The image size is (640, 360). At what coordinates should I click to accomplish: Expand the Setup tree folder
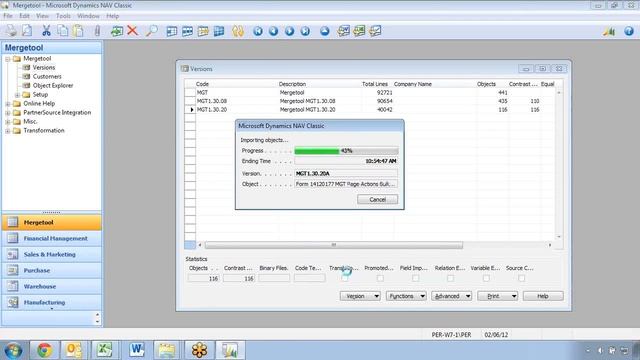point(17,95)
